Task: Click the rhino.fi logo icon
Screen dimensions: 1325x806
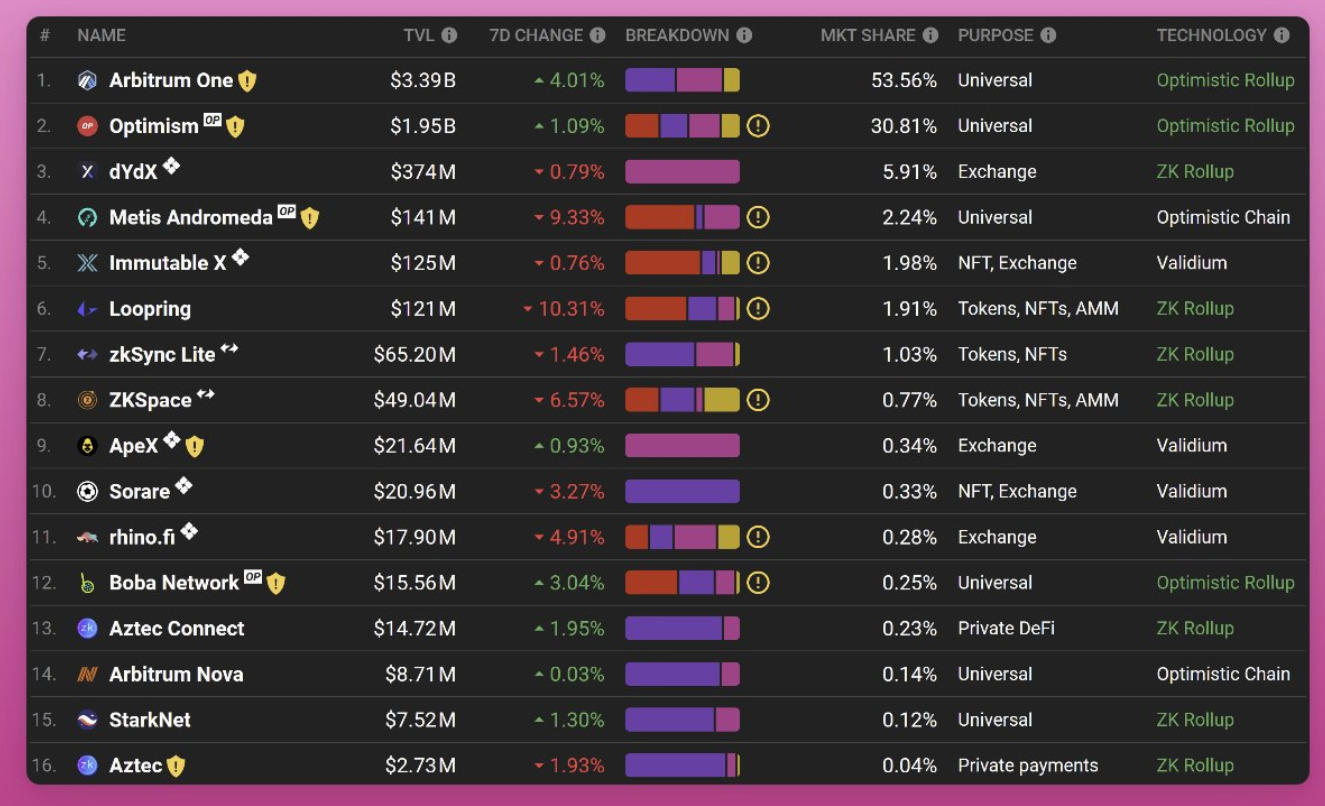Action: [x=87, y=538]
